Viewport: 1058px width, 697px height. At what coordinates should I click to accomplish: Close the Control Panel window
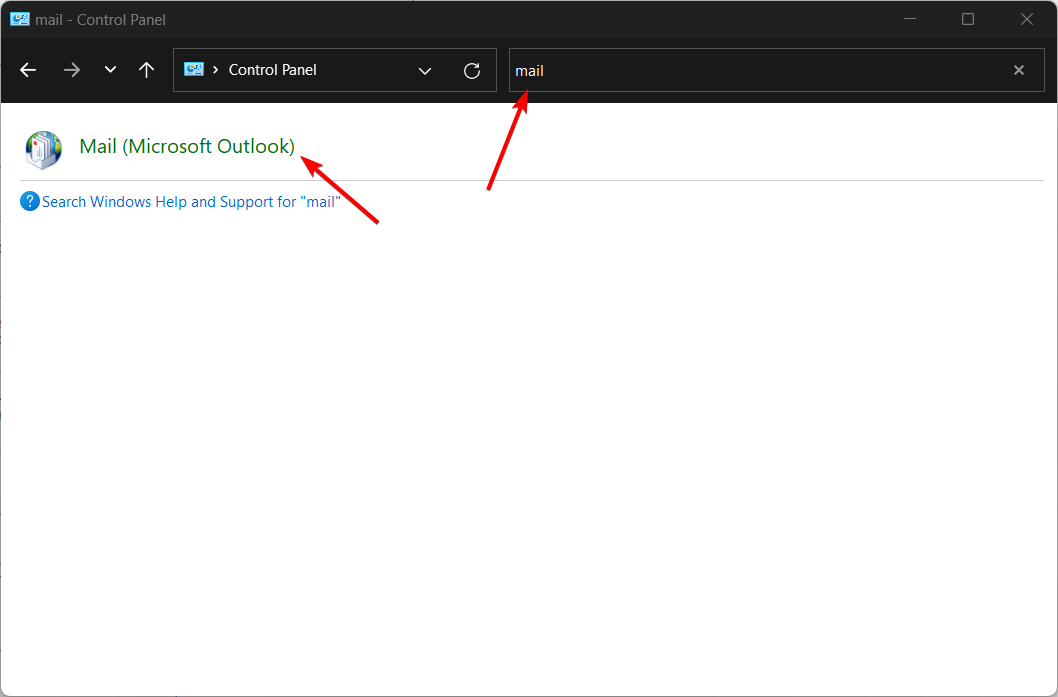[1026, 19]
